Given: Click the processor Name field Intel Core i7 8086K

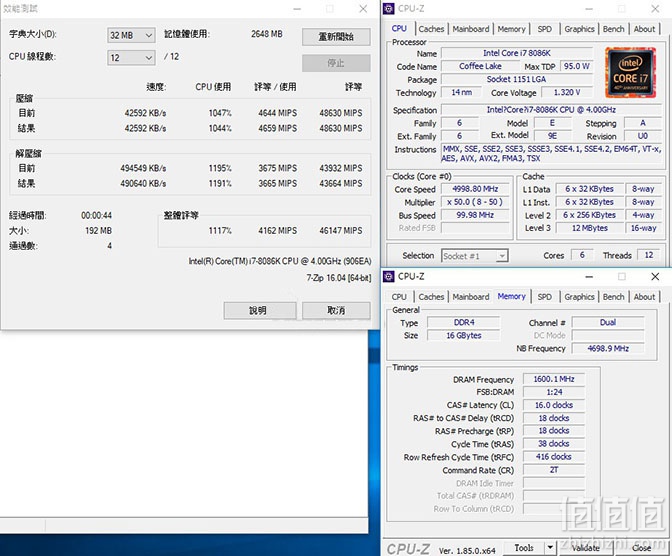Looking at the screenshot, I should tap(517, 53).
